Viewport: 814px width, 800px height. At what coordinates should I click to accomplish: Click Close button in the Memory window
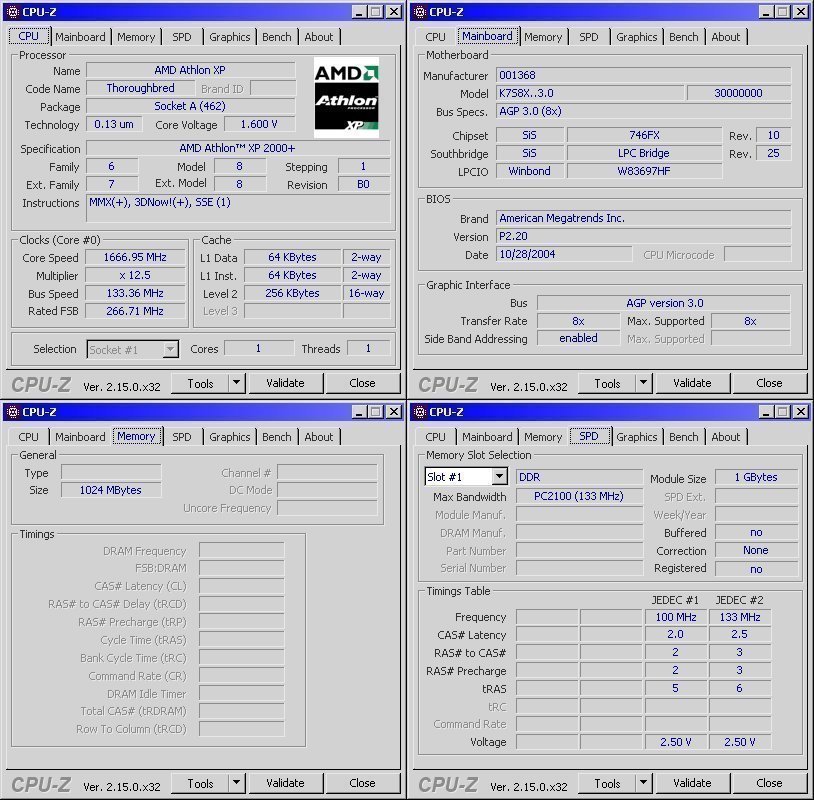362,783
